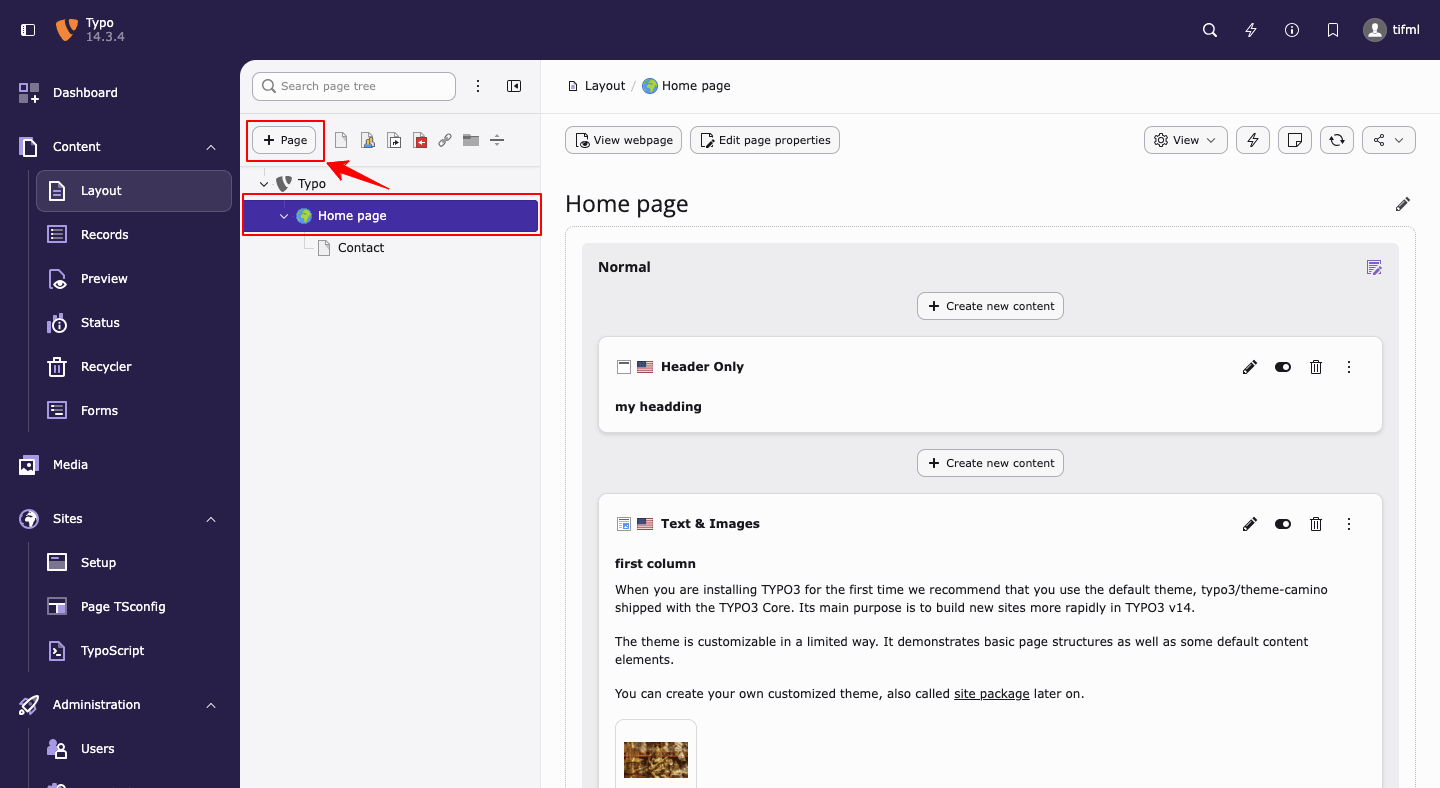Select the standard page type icon
This screenshot has height=788, width=1440.
pyautogui.click(x=341, y=141)
